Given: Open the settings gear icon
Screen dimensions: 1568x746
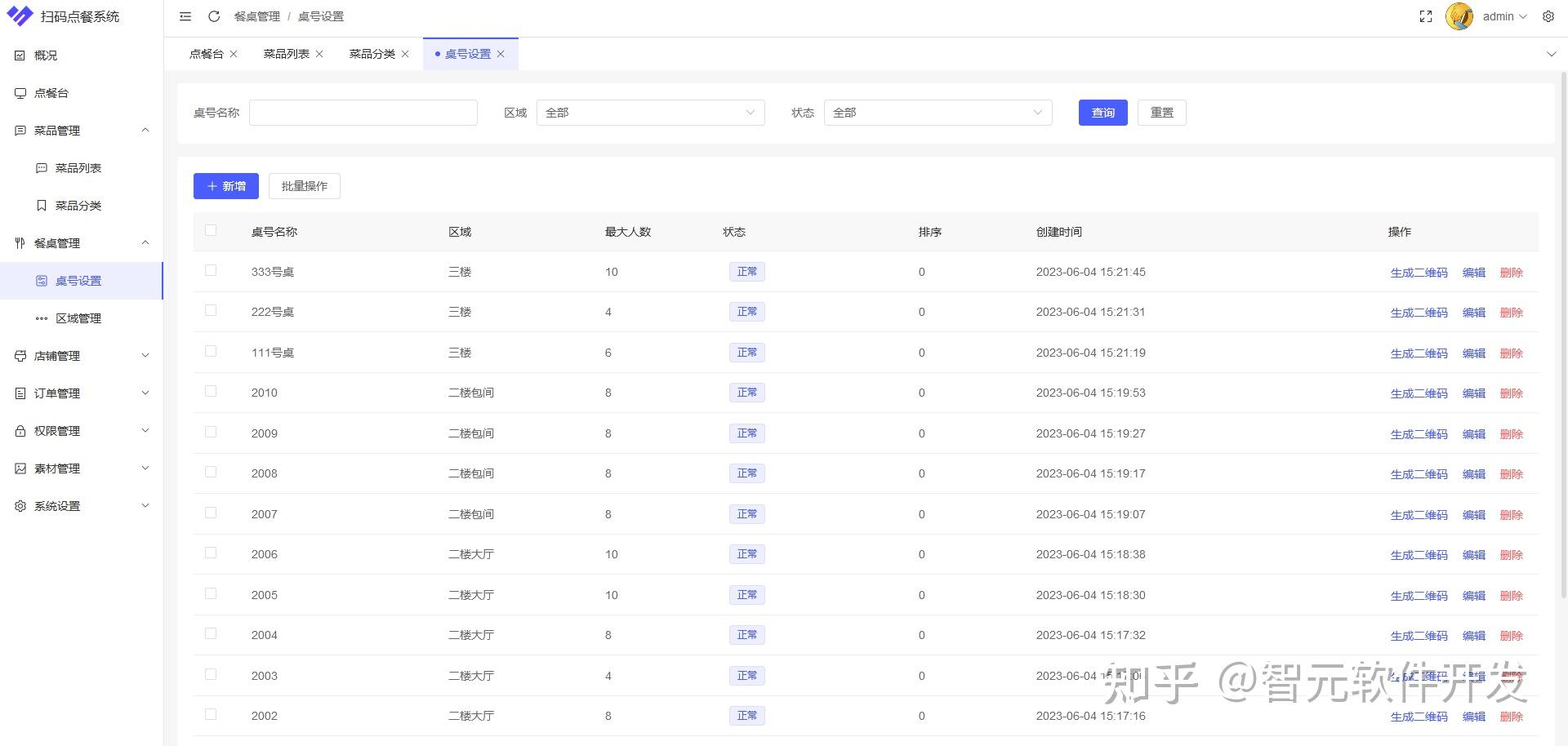Looking at the screenshot, I should 1548,16.
